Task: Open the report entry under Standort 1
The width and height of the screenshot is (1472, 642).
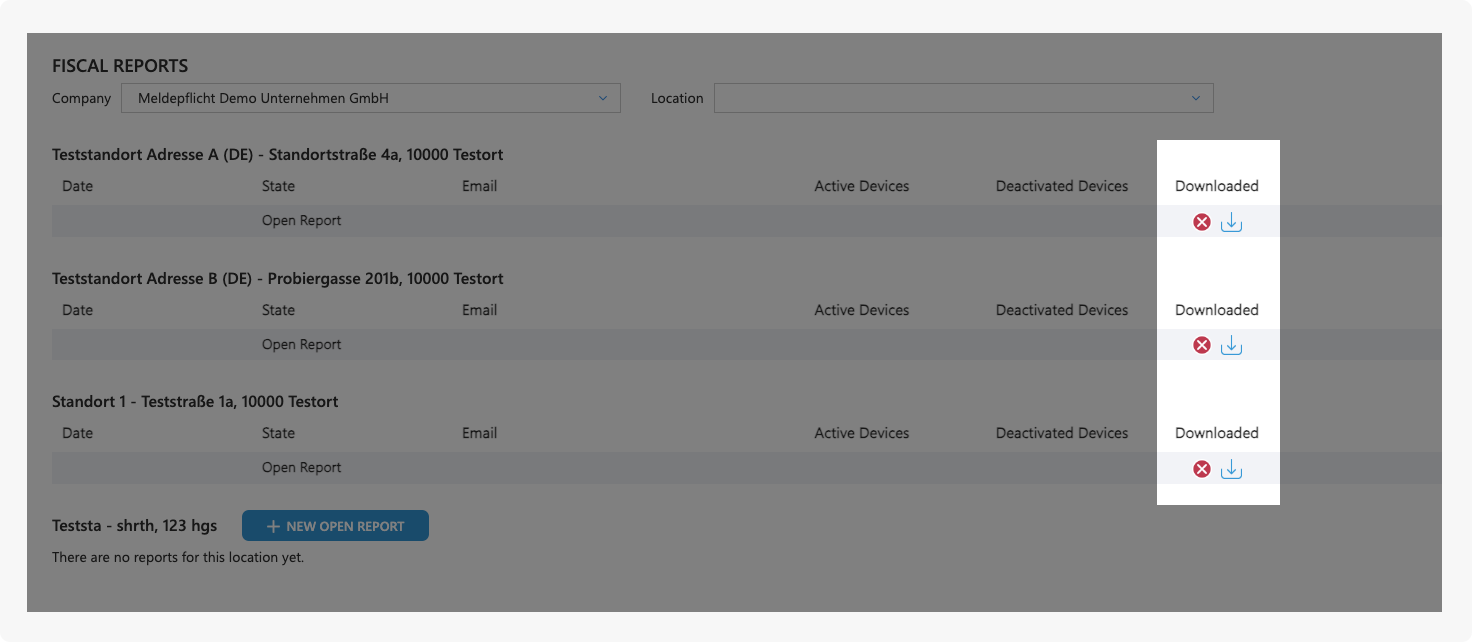Action: pos(301,467)
